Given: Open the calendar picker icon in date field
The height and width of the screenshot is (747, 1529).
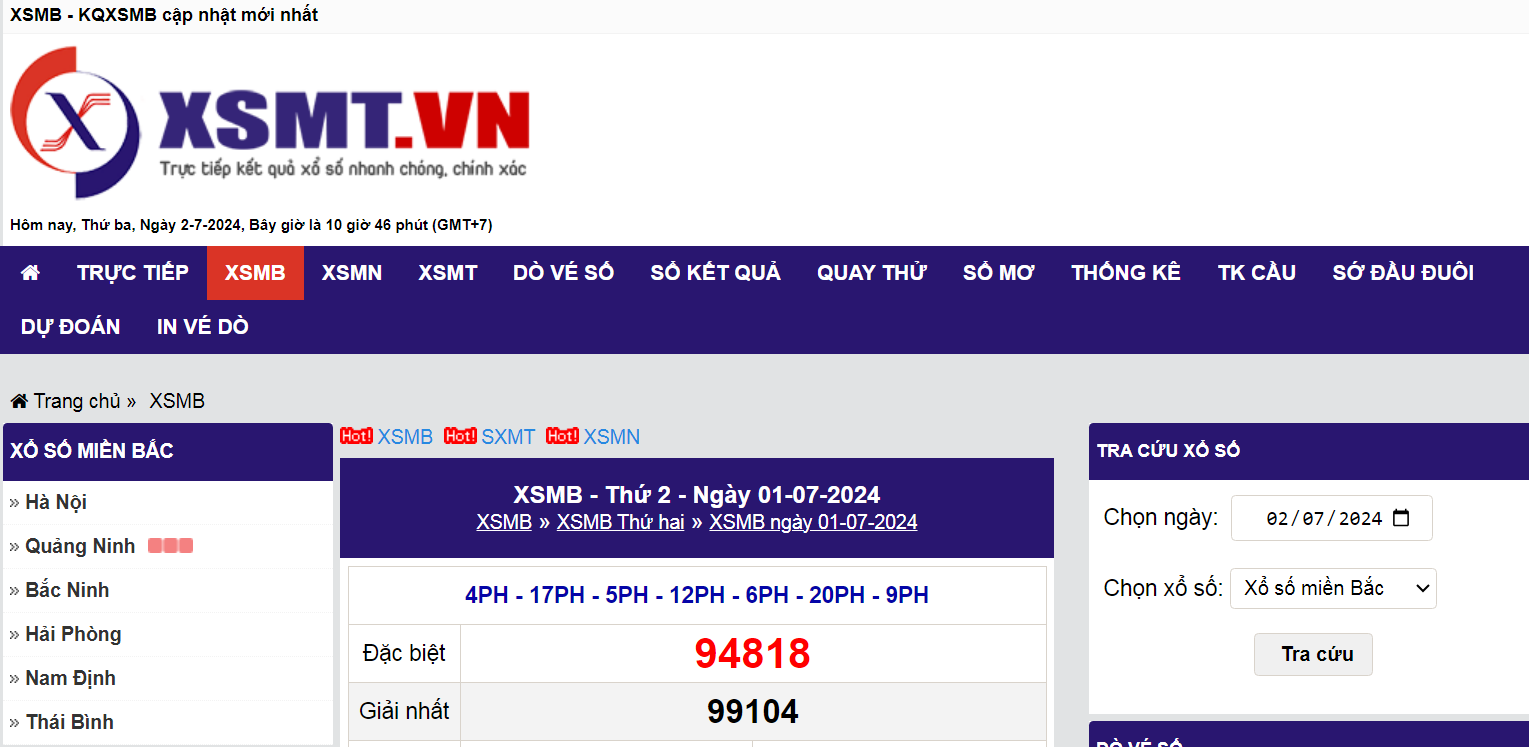Looking at the screenshot, I should 1401,518.
